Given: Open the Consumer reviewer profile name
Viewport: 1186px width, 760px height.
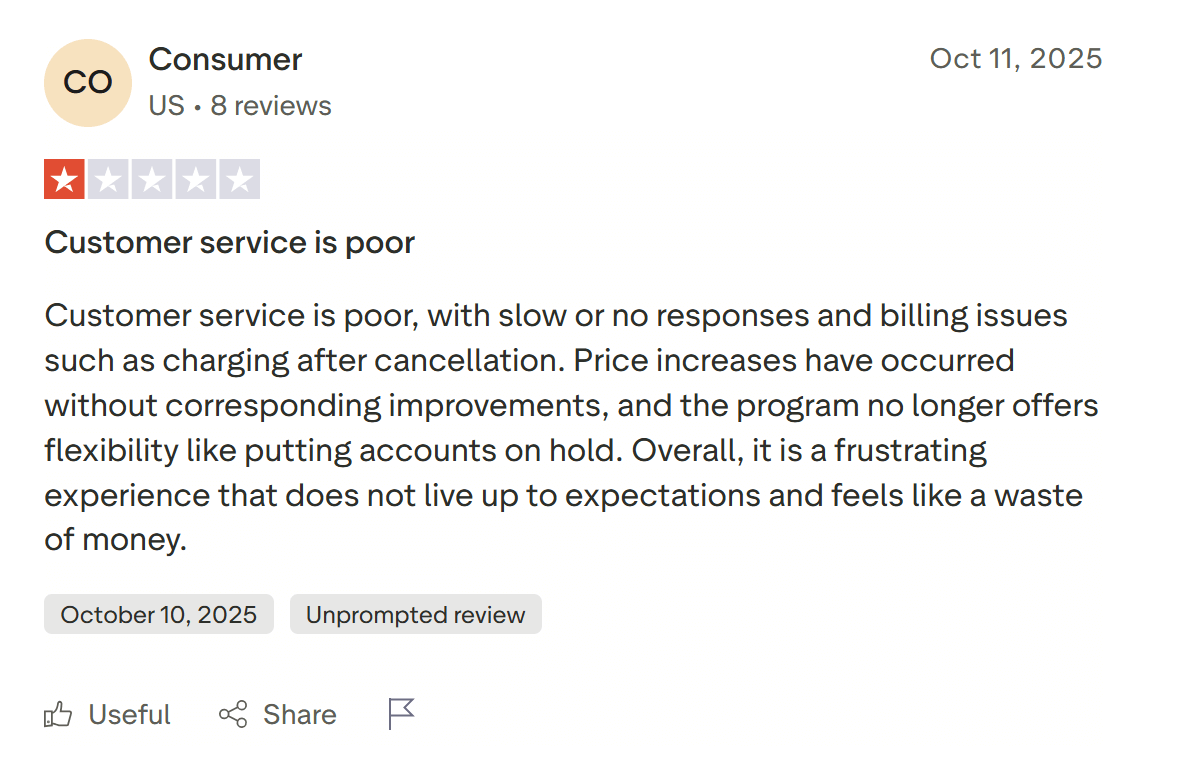Looking at the screenshot, I should [225, 60].
